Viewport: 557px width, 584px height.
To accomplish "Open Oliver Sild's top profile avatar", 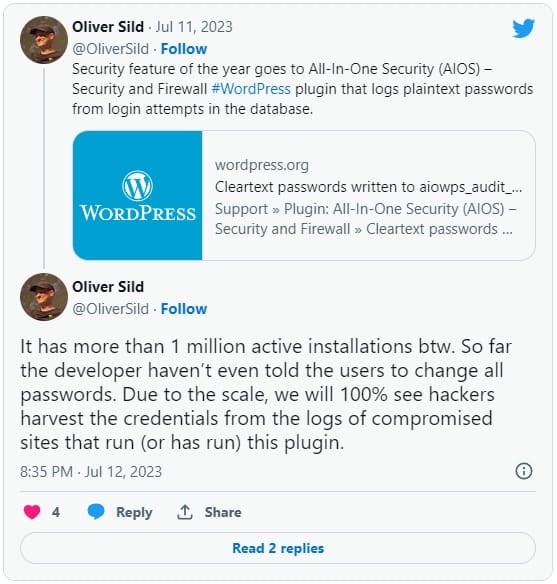I will (44, 40).
